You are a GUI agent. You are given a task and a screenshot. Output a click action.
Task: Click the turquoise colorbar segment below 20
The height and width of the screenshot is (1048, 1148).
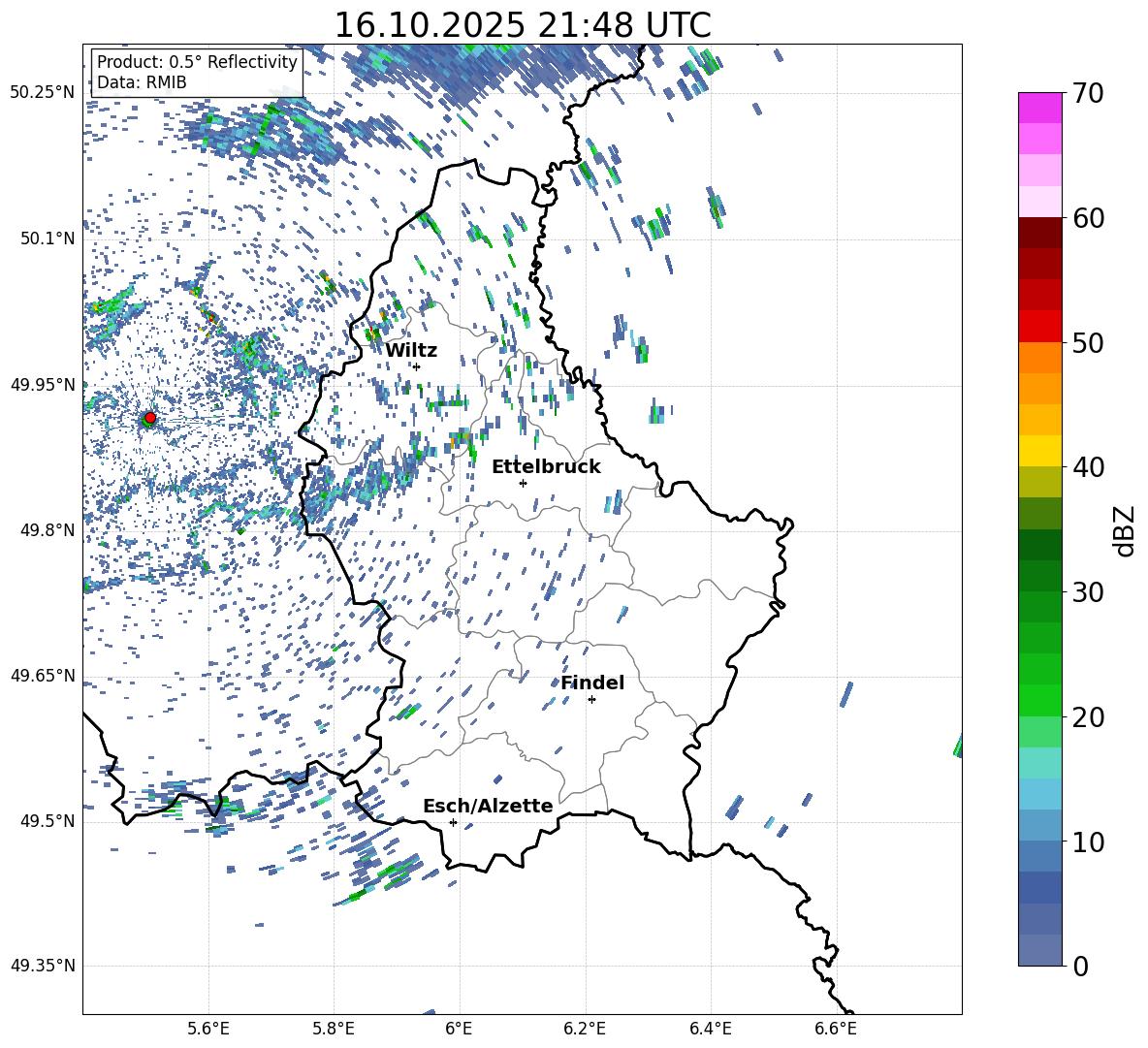(x=1039, y=763)
